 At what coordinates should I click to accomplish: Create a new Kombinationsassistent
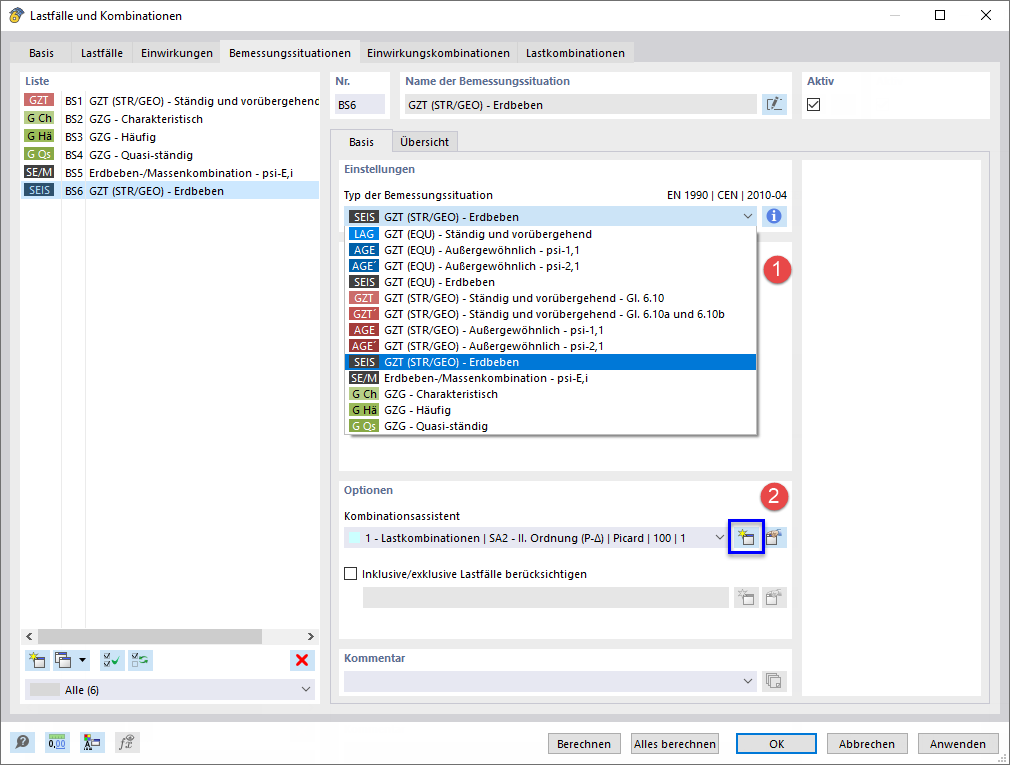coord(746,537)
